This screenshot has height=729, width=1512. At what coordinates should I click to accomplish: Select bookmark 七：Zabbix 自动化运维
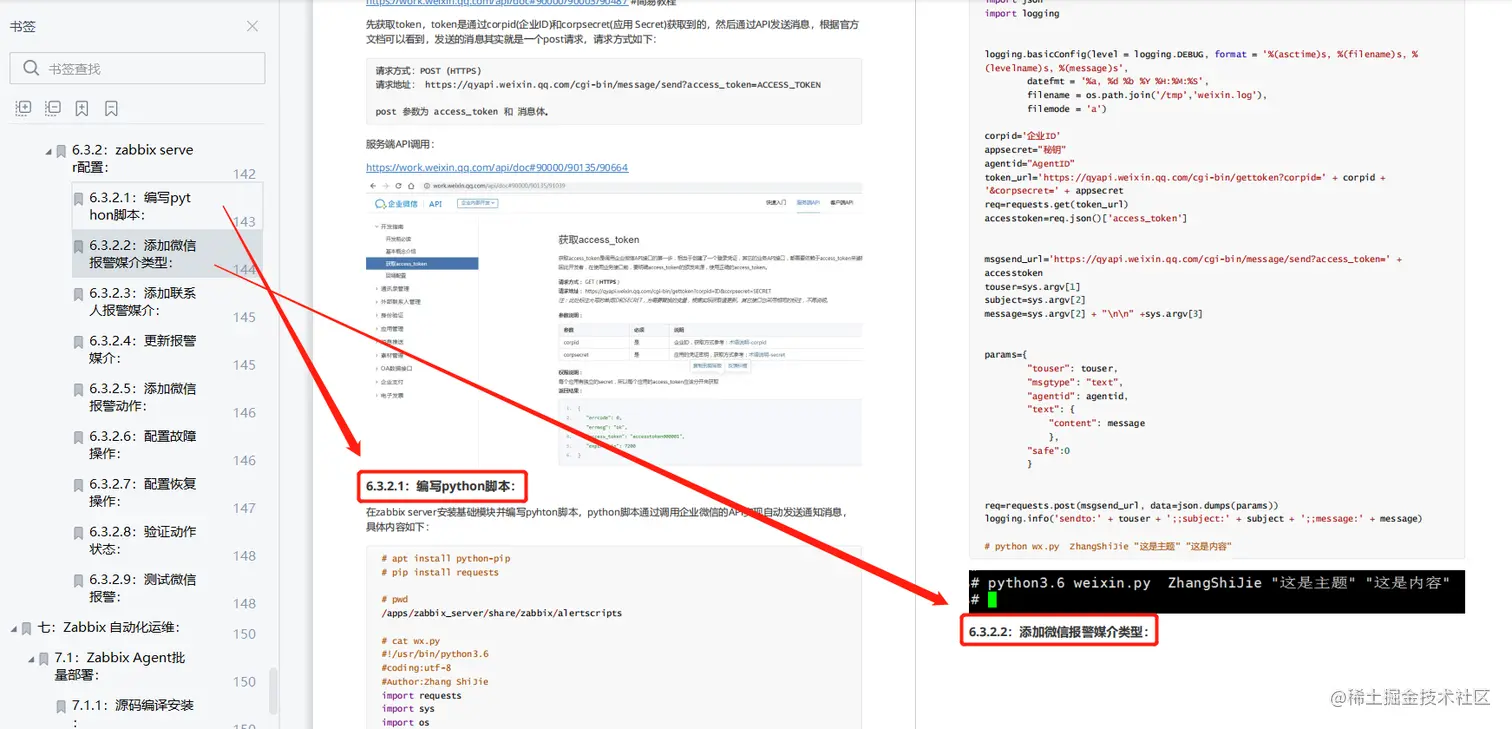[109, 628]
